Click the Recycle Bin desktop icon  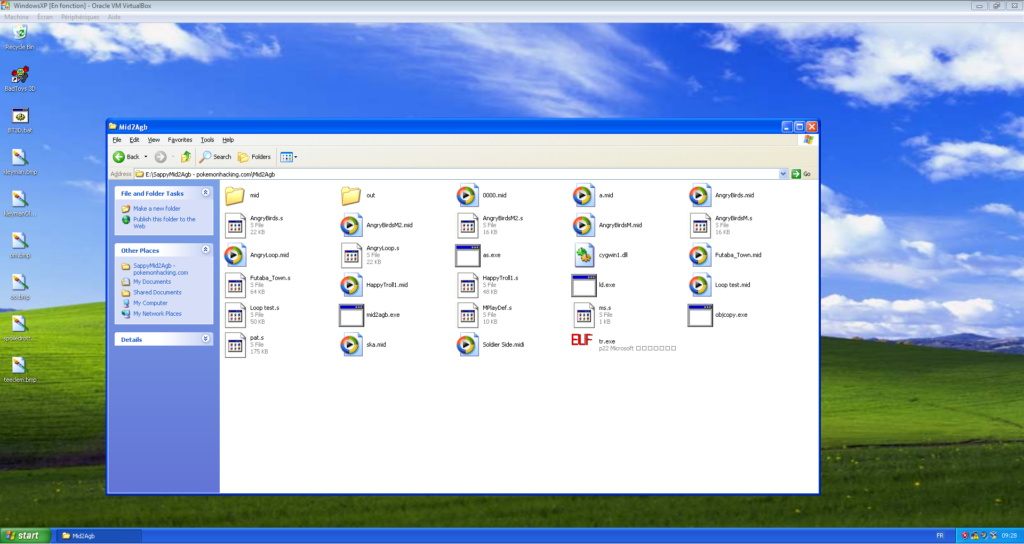pyautogui.click(x=20, y=33)
